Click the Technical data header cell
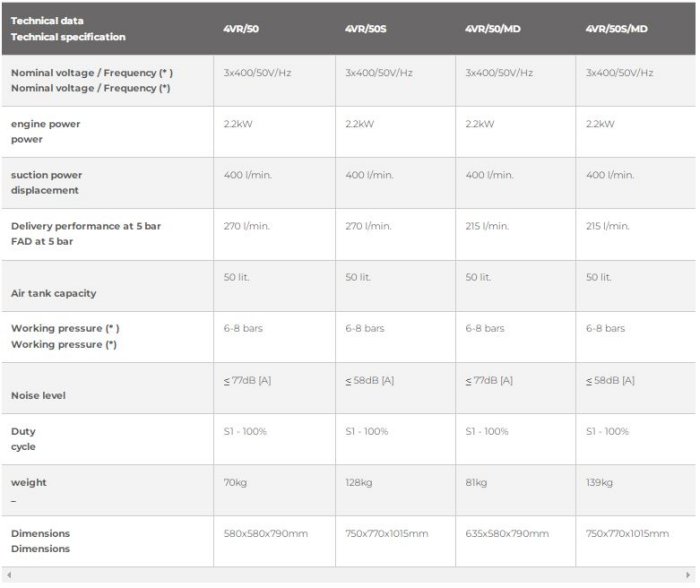Image resolution: width=700 pixels, height=588 pixels. [x=68, y=29]
